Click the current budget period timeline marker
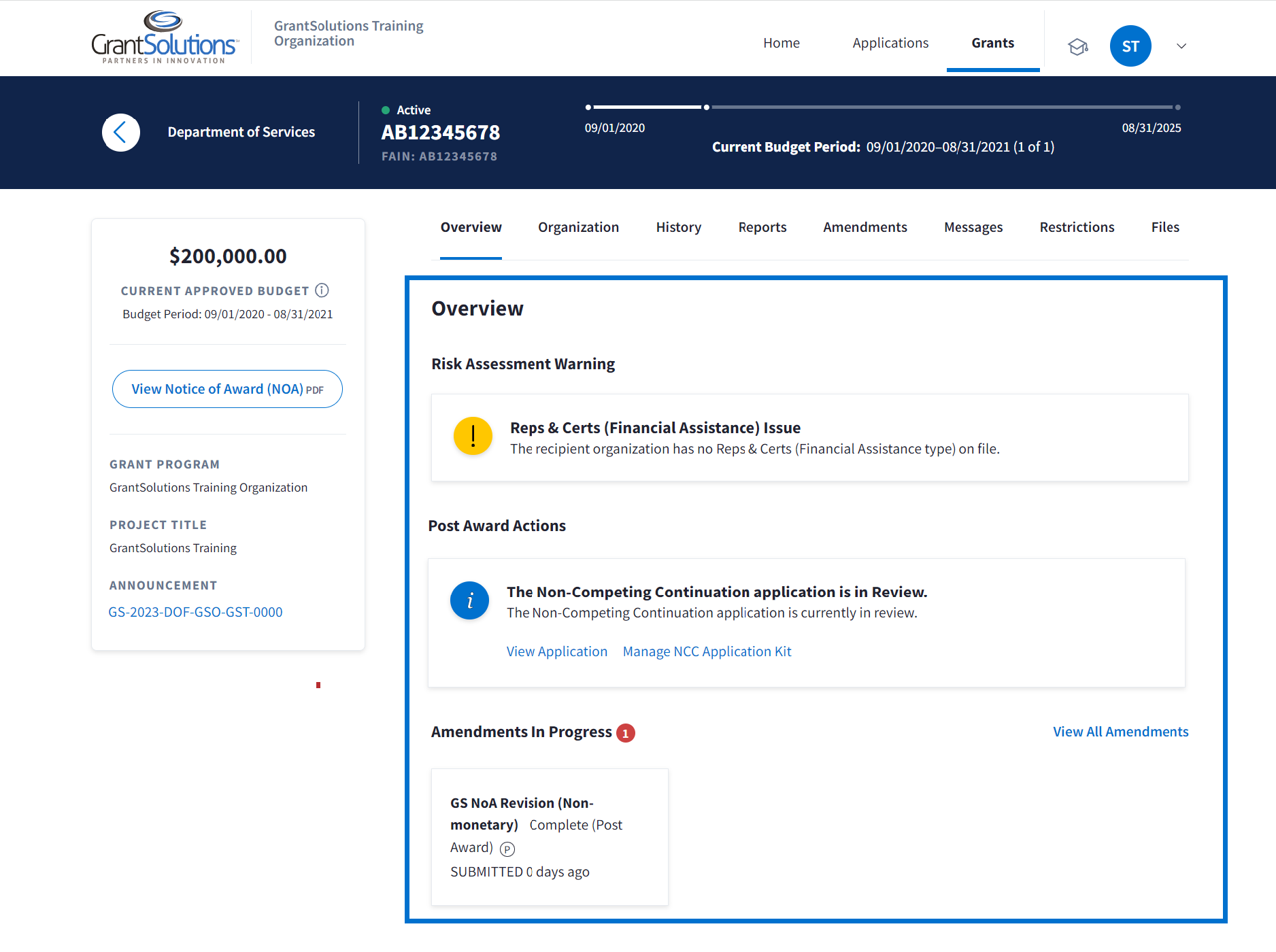Image resolution: width=1276 pixels, height=952 pixels. point(707,107)
